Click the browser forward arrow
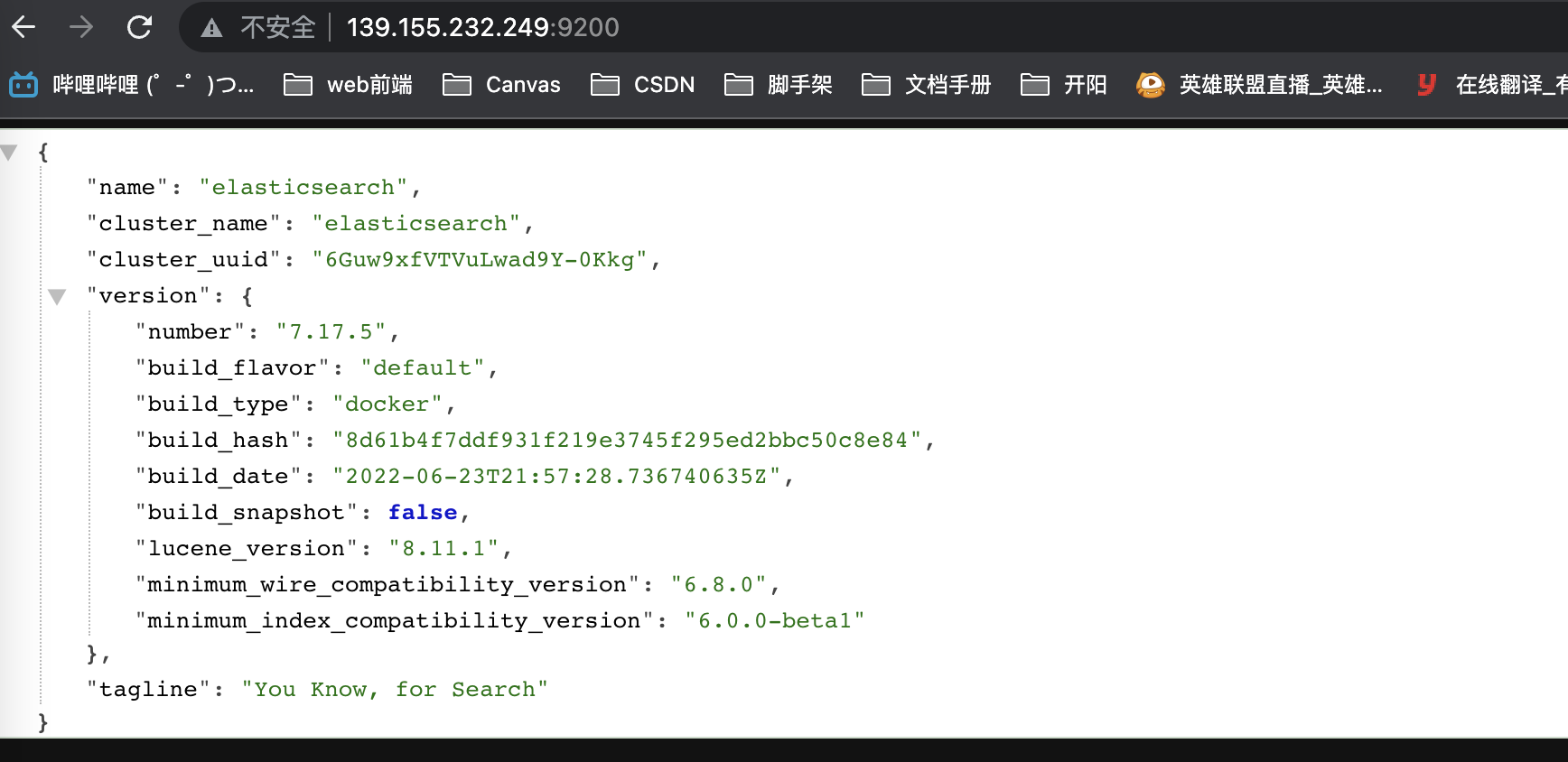Image resolution: width=1568 pixels, height=762 pixels. click(81, 27)
